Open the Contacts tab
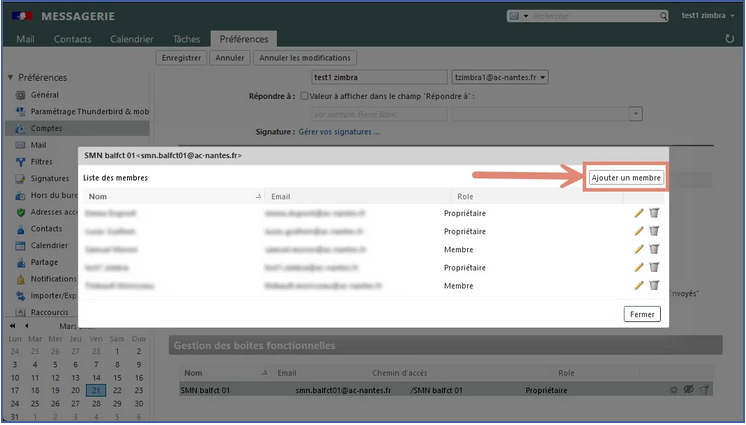 72,39
